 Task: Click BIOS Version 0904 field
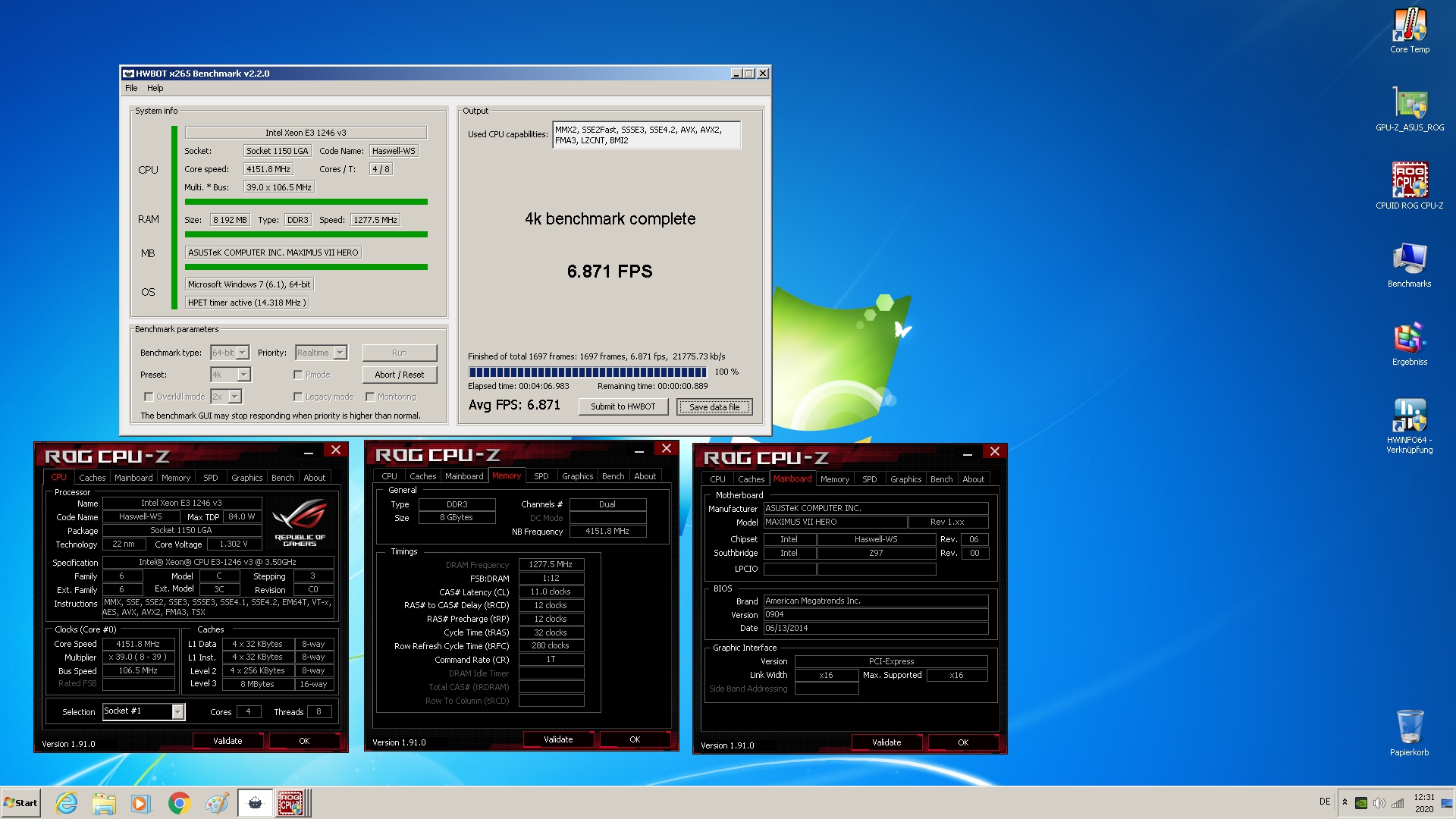(x=876, y=615)
